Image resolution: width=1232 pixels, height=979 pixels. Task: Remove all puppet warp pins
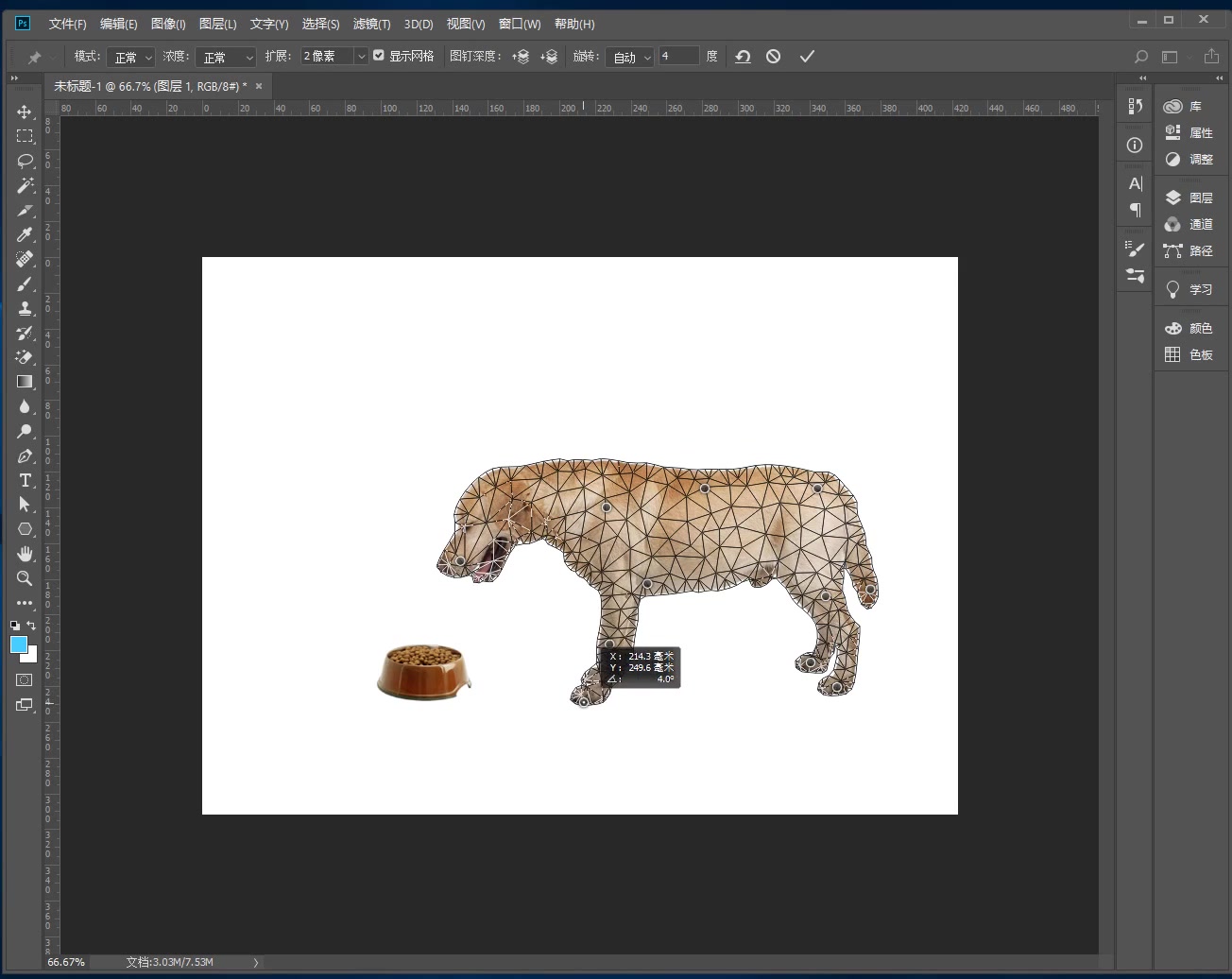coord(743,57)
